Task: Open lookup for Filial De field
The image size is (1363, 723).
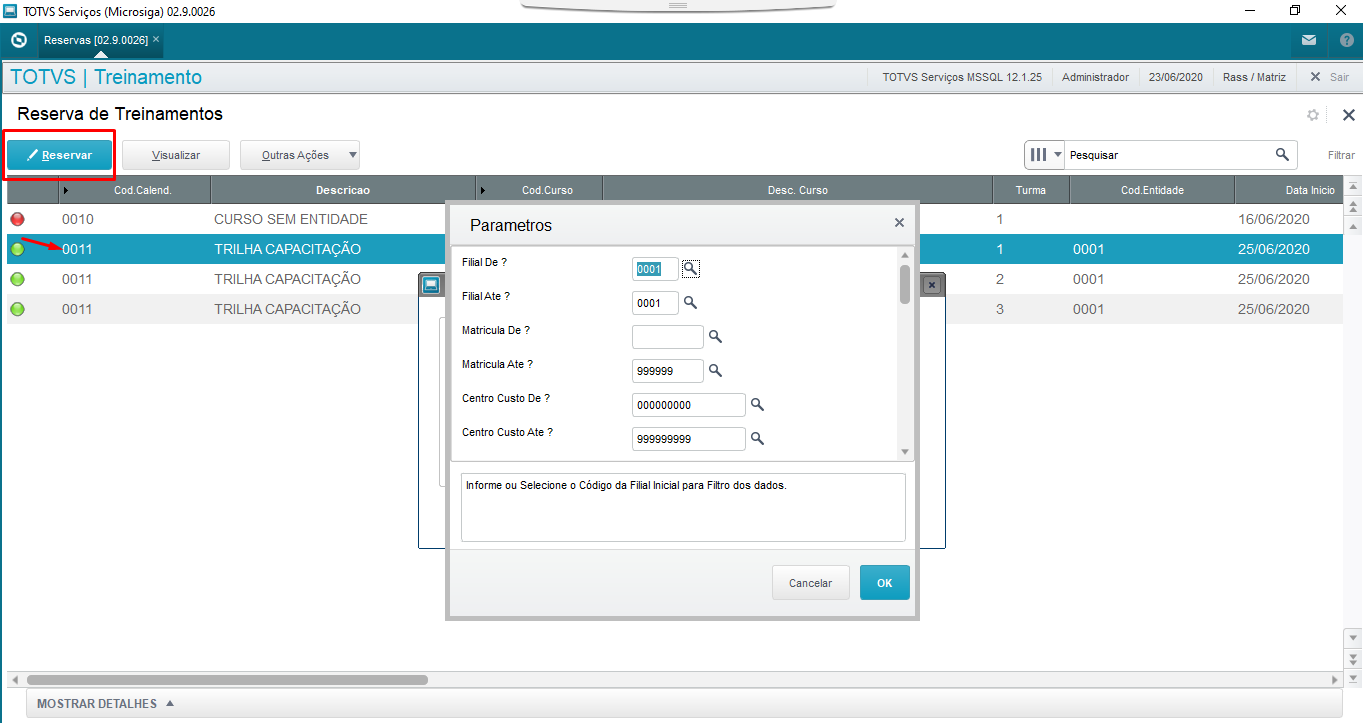Action: coord(691,268)
